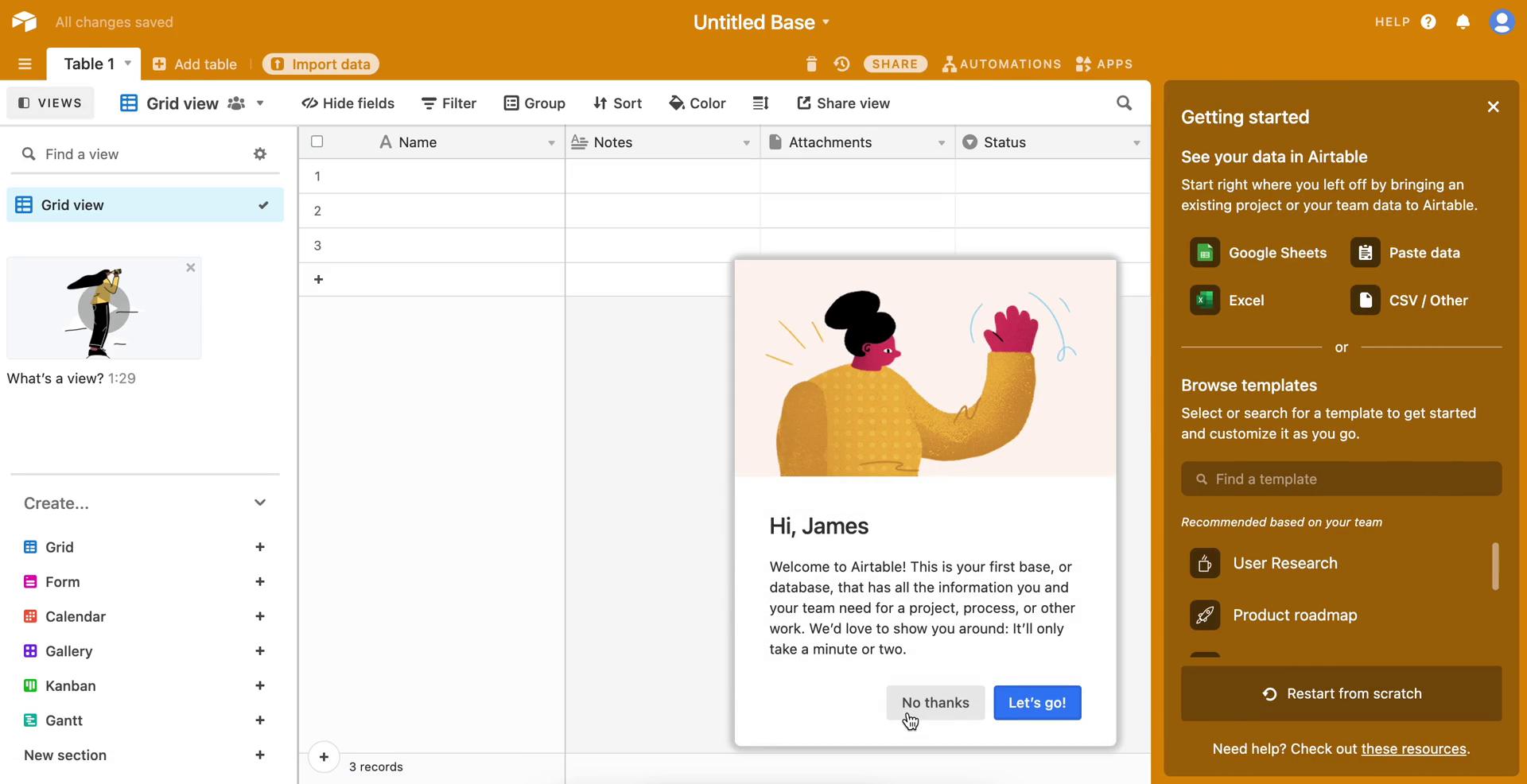1527x784 pixels.
Task: Open the search magnifier in toolbar
Action: coord(1124,103)
